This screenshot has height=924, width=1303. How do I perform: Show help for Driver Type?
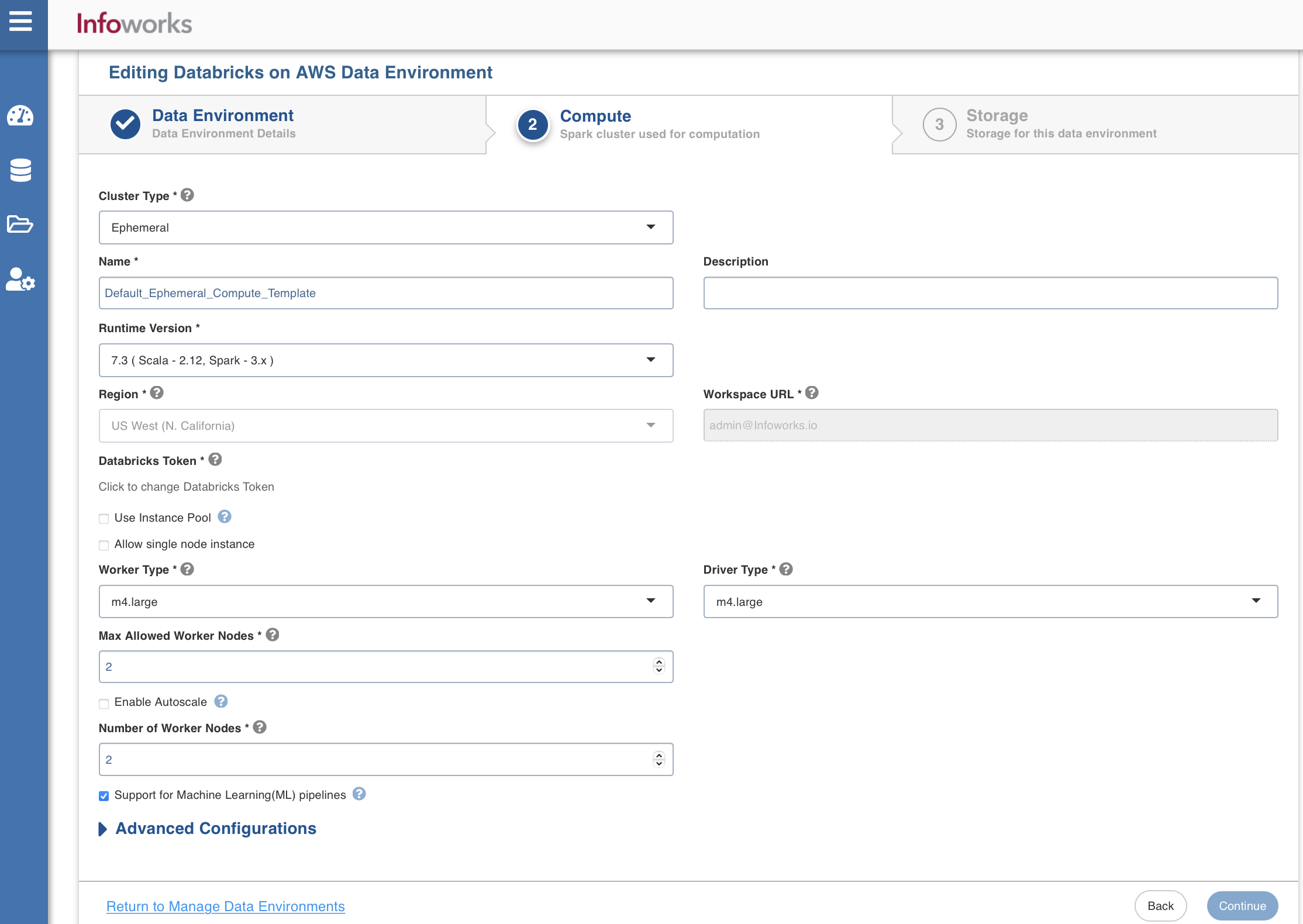[786, 569]
